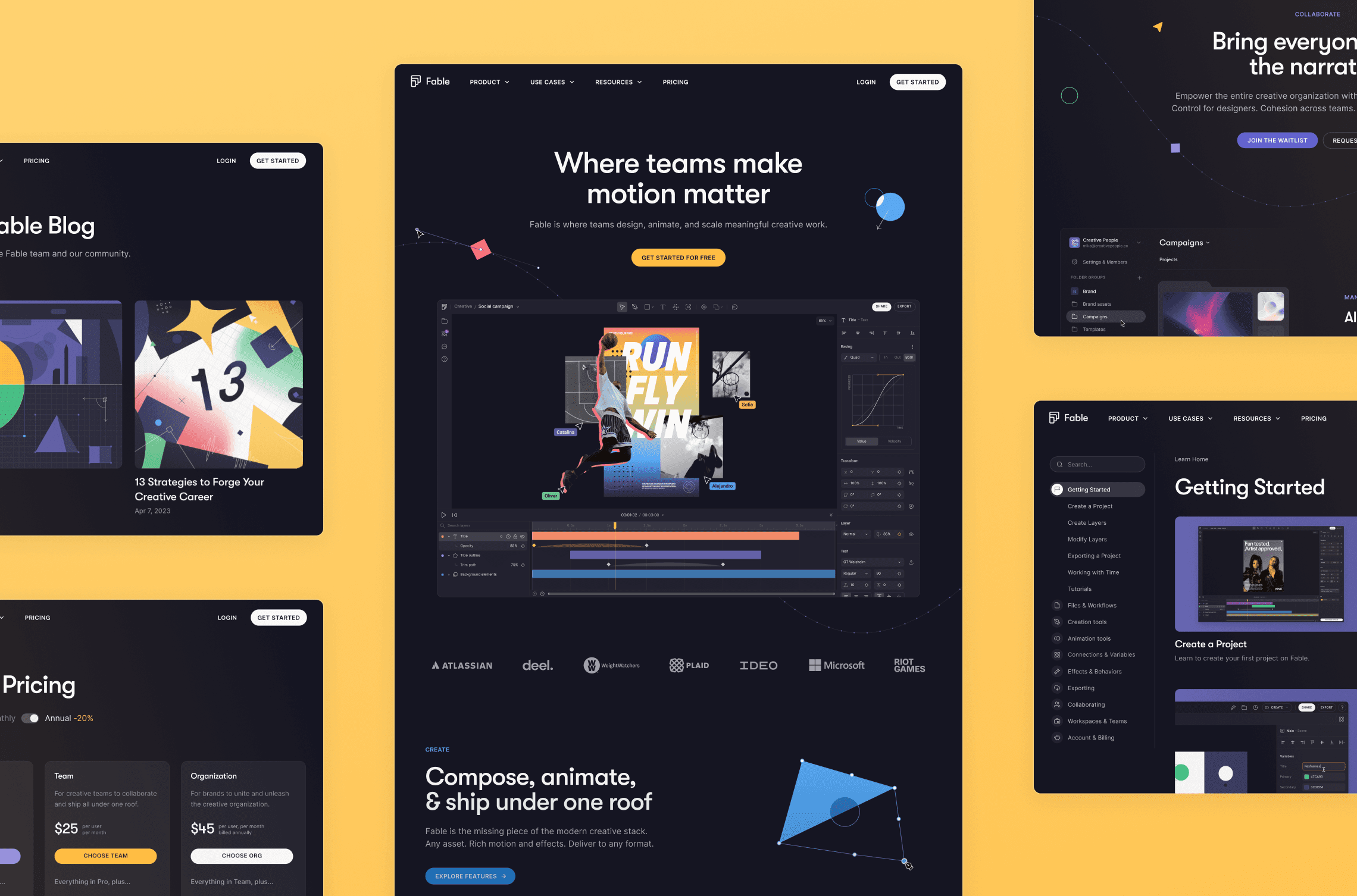Click the Collaborating section icon in docs
The image size is (1357, 896).
coord(1057,704)
